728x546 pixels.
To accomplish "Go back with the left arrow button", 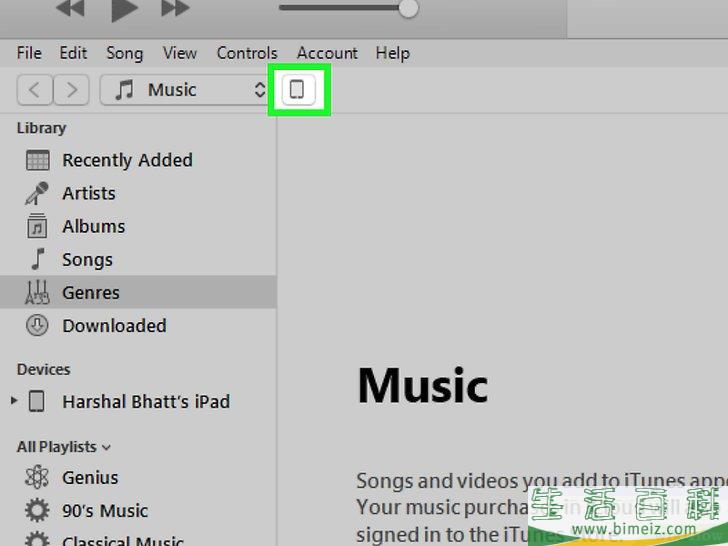I will tap(34, 90).
